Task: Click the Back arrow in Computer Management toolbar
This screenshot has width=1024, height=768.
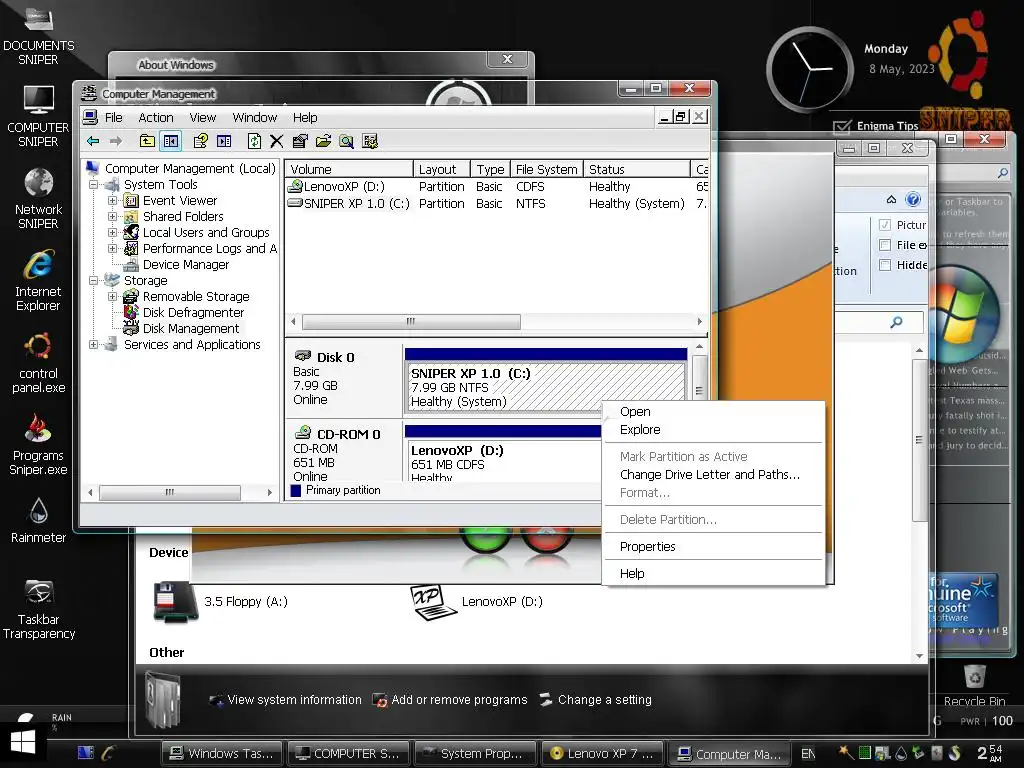Action: click(93, 141)
